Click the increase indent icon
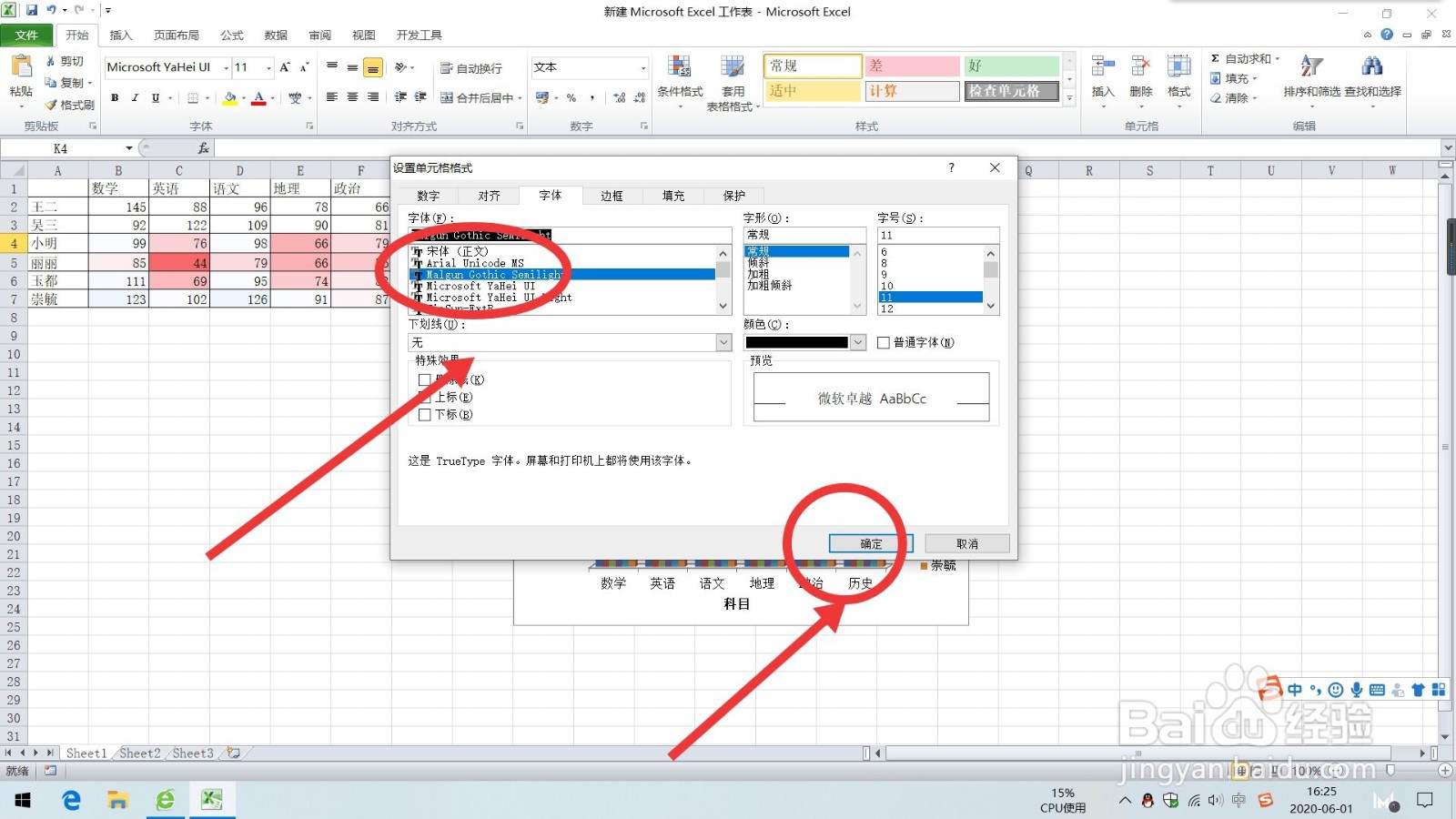Screen dimensions: 1456x819 tap(420, 97)
